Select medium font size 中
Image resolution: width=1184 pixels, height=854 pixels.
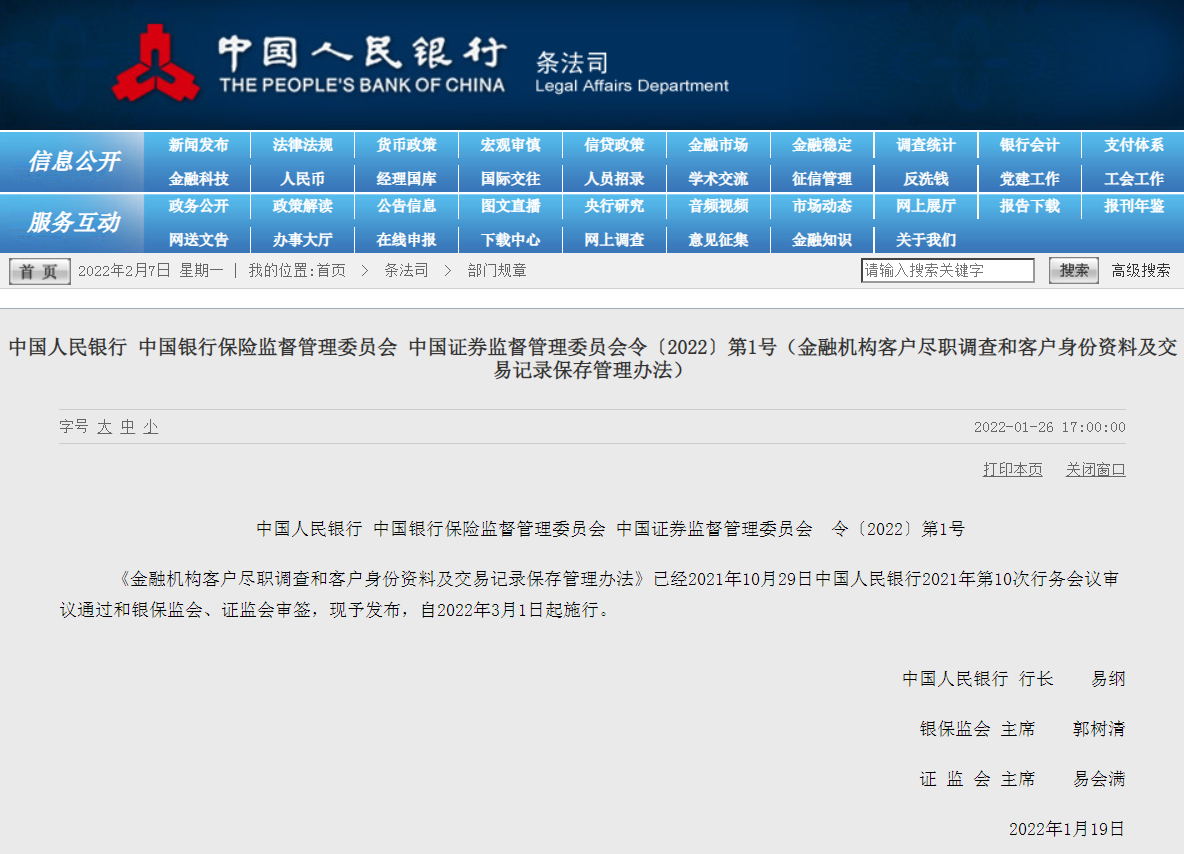(x=127, y=427)
